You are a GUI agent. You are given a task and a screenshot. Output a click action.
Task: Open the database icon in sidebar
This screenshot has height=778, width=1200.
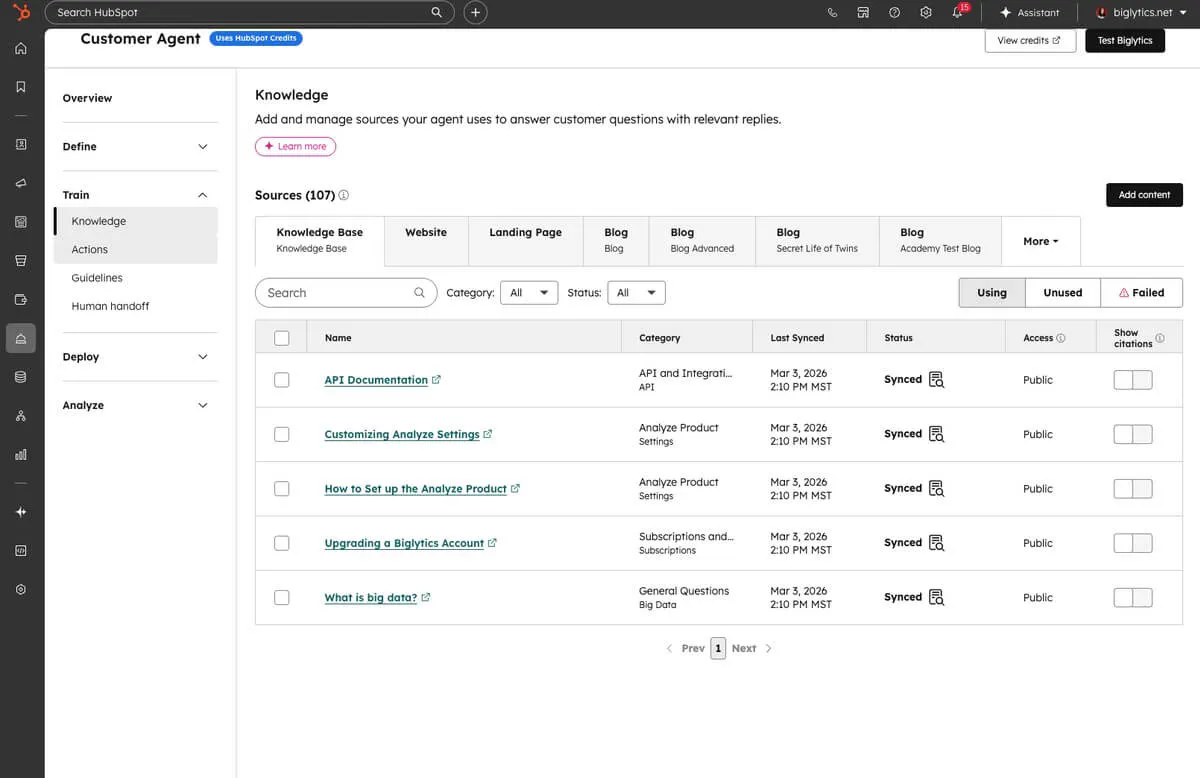[21, 377]
